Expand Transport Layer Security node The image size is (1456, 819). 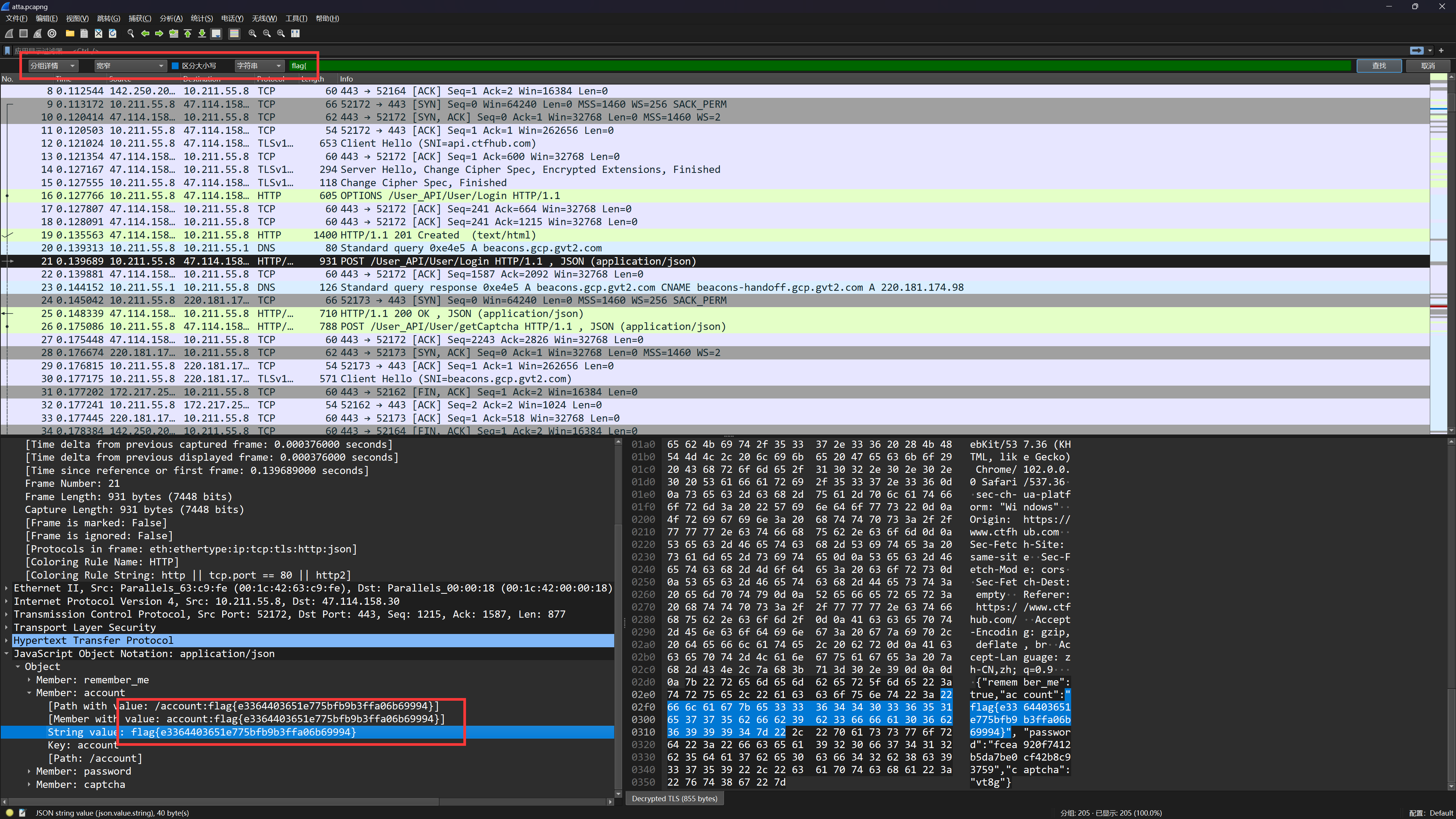[x=6, y=628]
